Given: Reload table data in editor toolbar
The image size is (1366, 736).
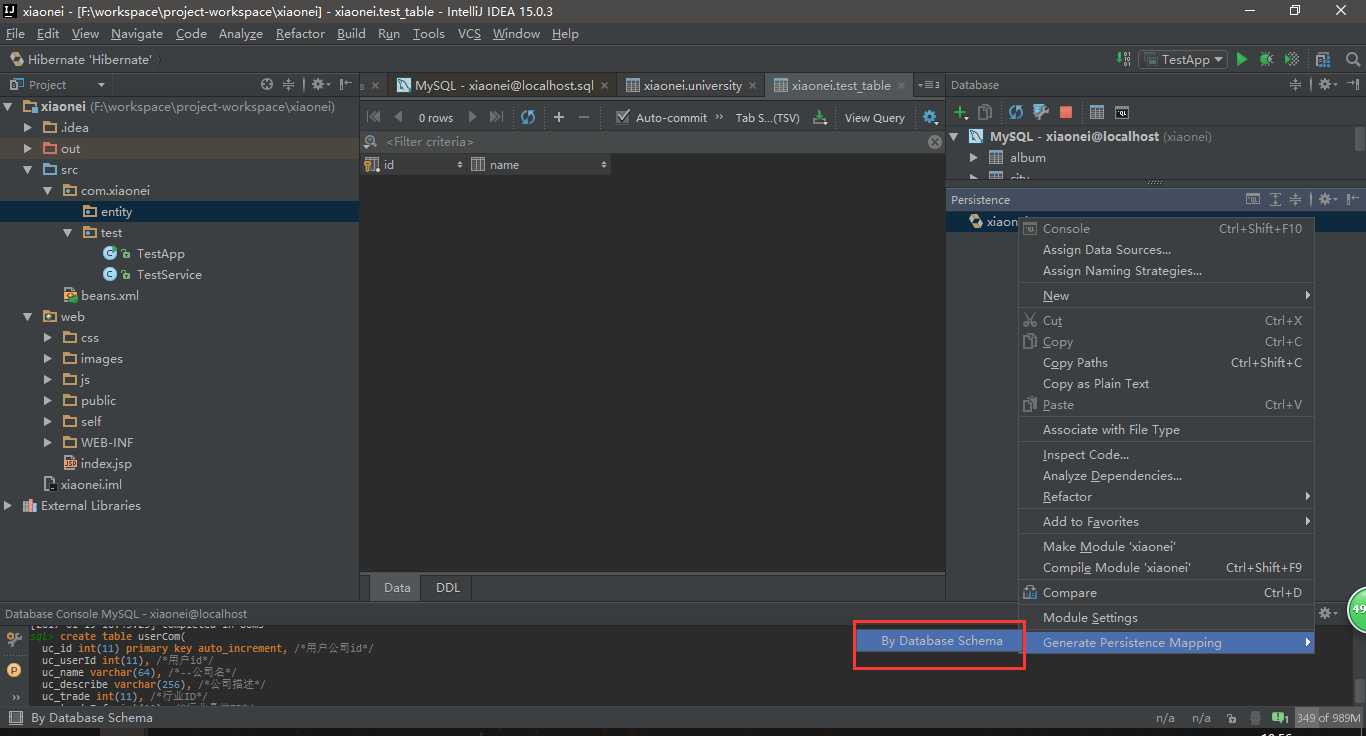Looking at the screenshot, I should click(528, 117).
